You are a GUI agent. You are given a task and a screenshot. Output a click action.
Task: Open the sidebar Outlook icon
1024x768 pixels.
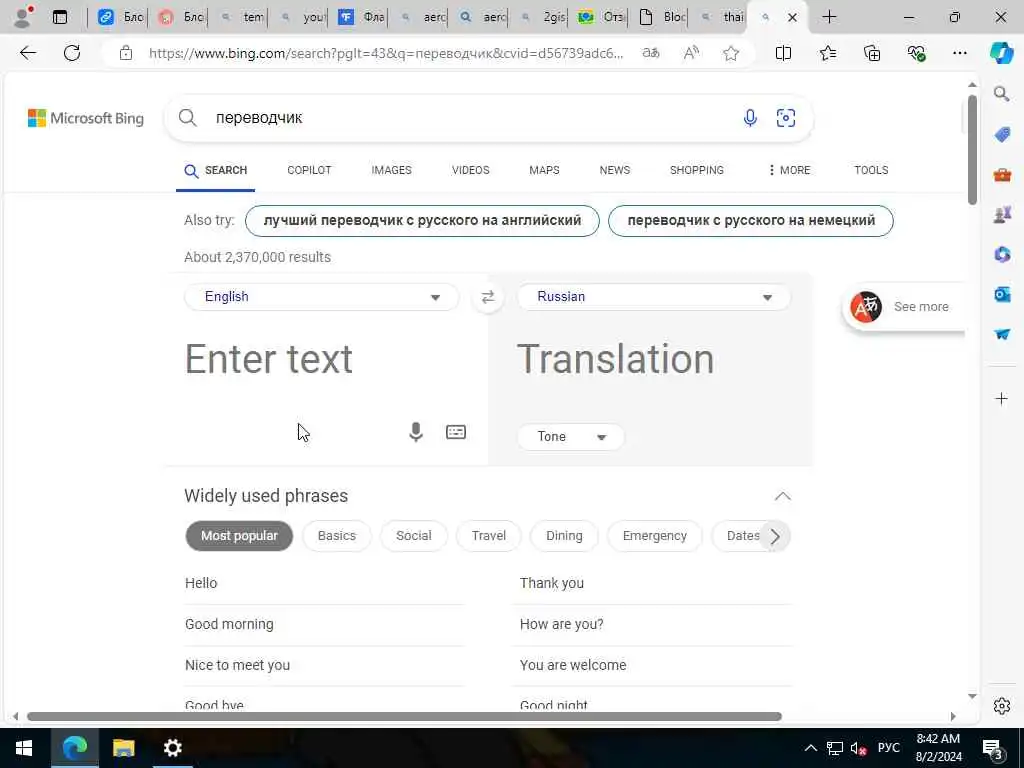[1002, 294]
